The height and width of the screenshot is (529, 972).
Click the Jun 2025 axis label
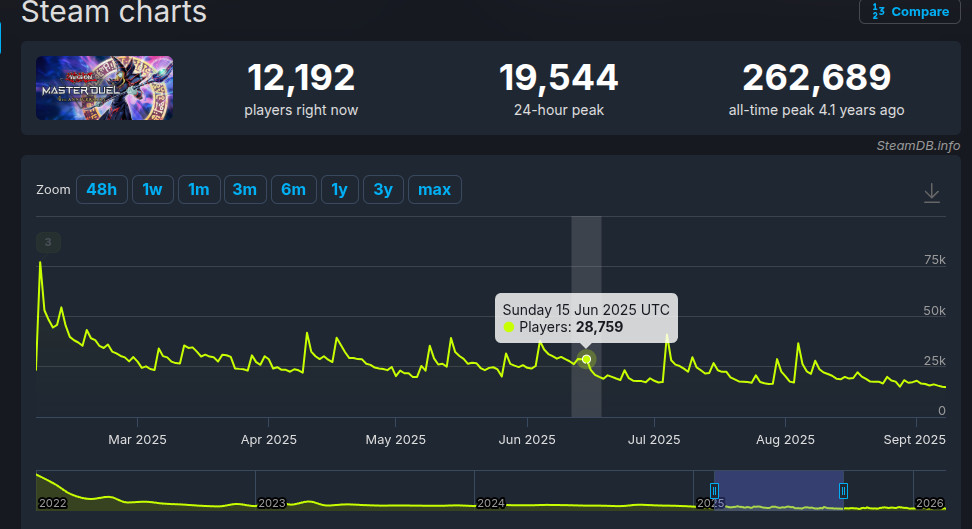pyautogui.click(x=527, y=440)
